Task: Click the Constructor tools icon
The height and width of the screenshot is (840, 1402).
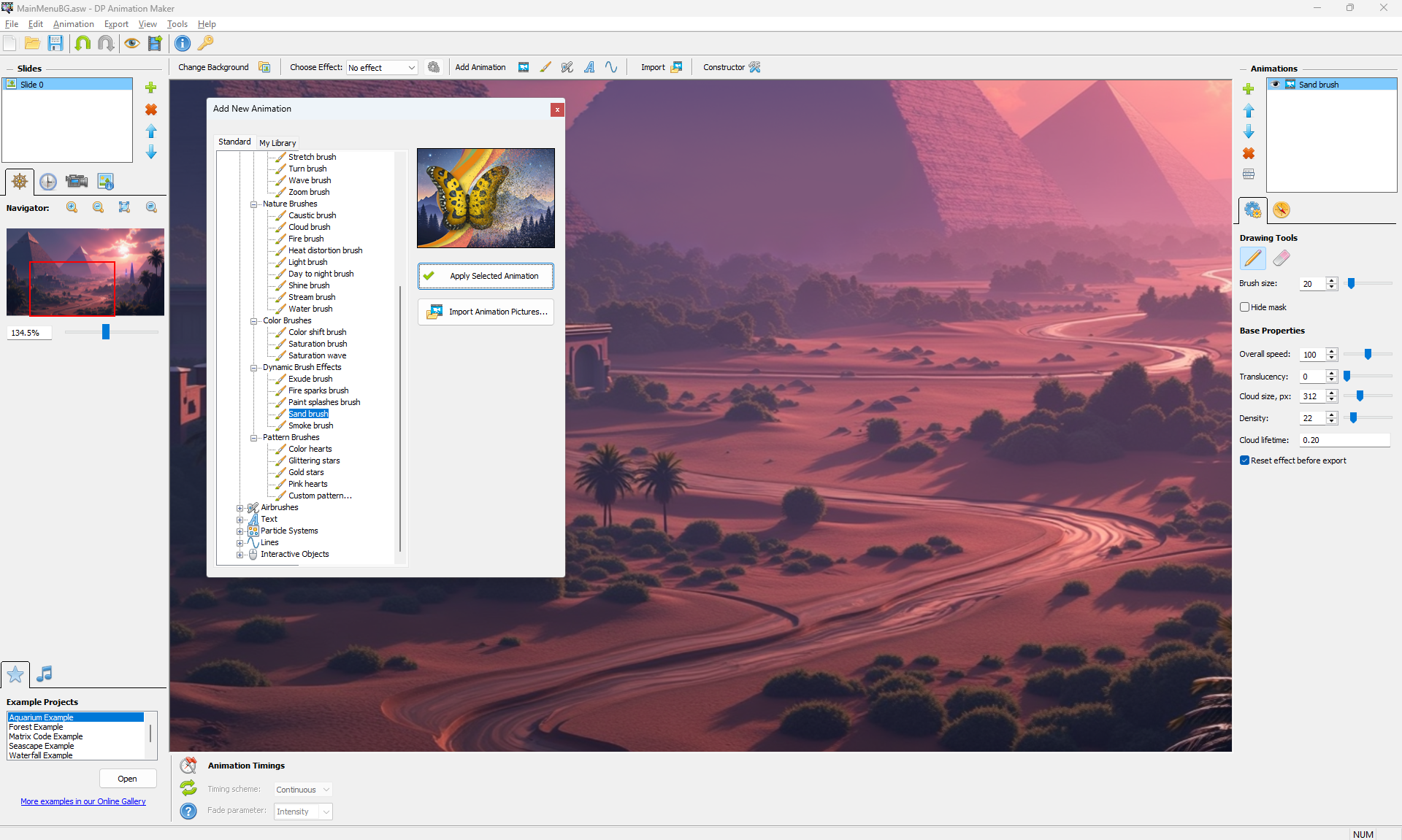Action: pyautogui.click(x=755, y=67)
